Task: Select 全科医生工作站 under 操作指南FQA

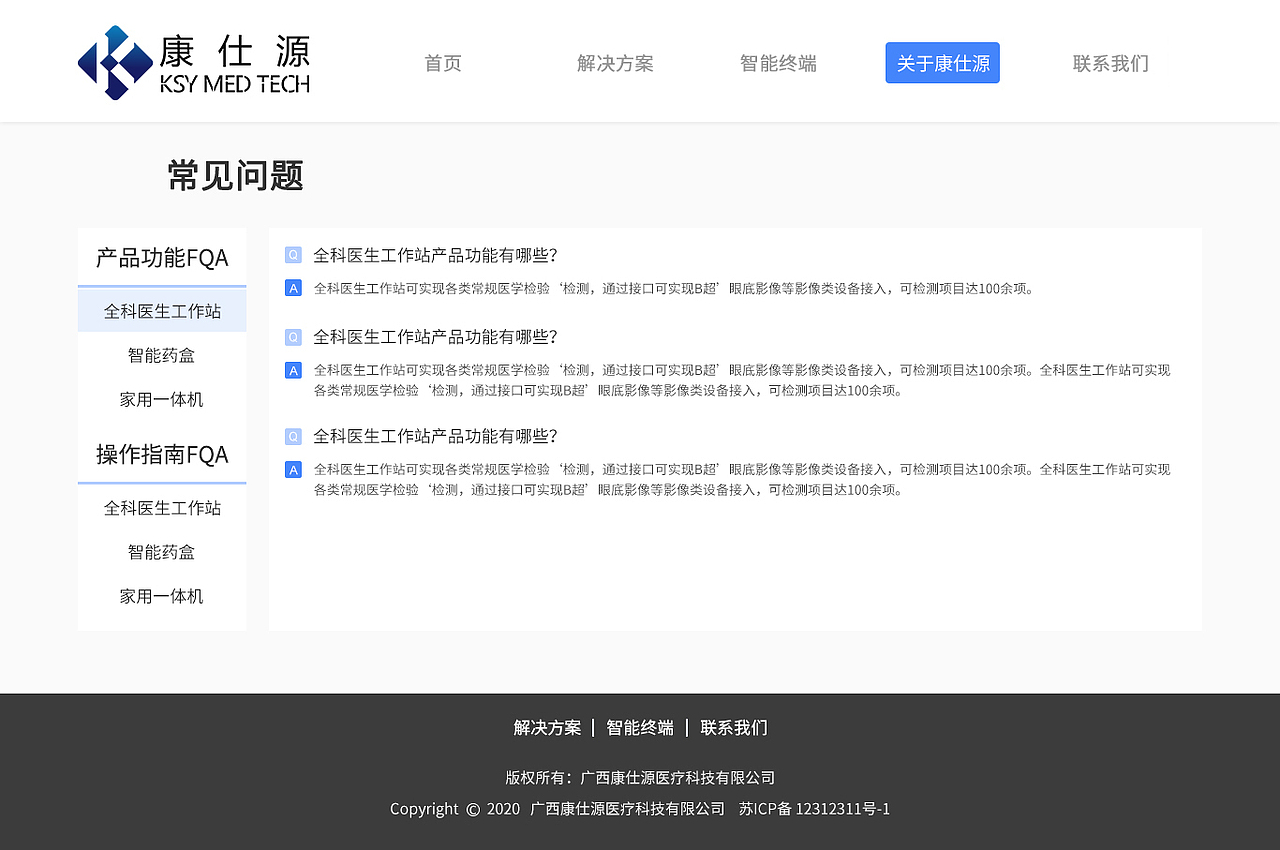Action: click(162, 507)
